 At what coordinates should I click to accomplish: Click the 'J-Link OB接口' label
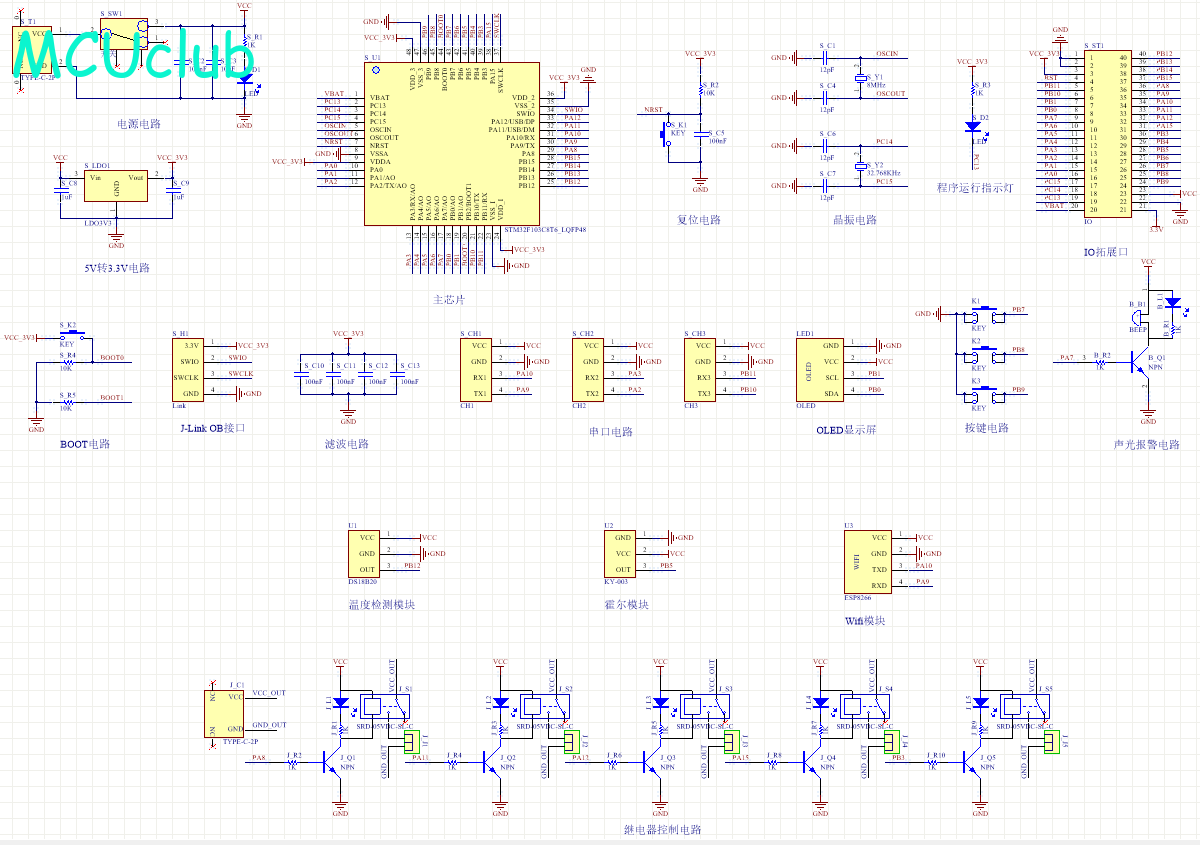213,428
